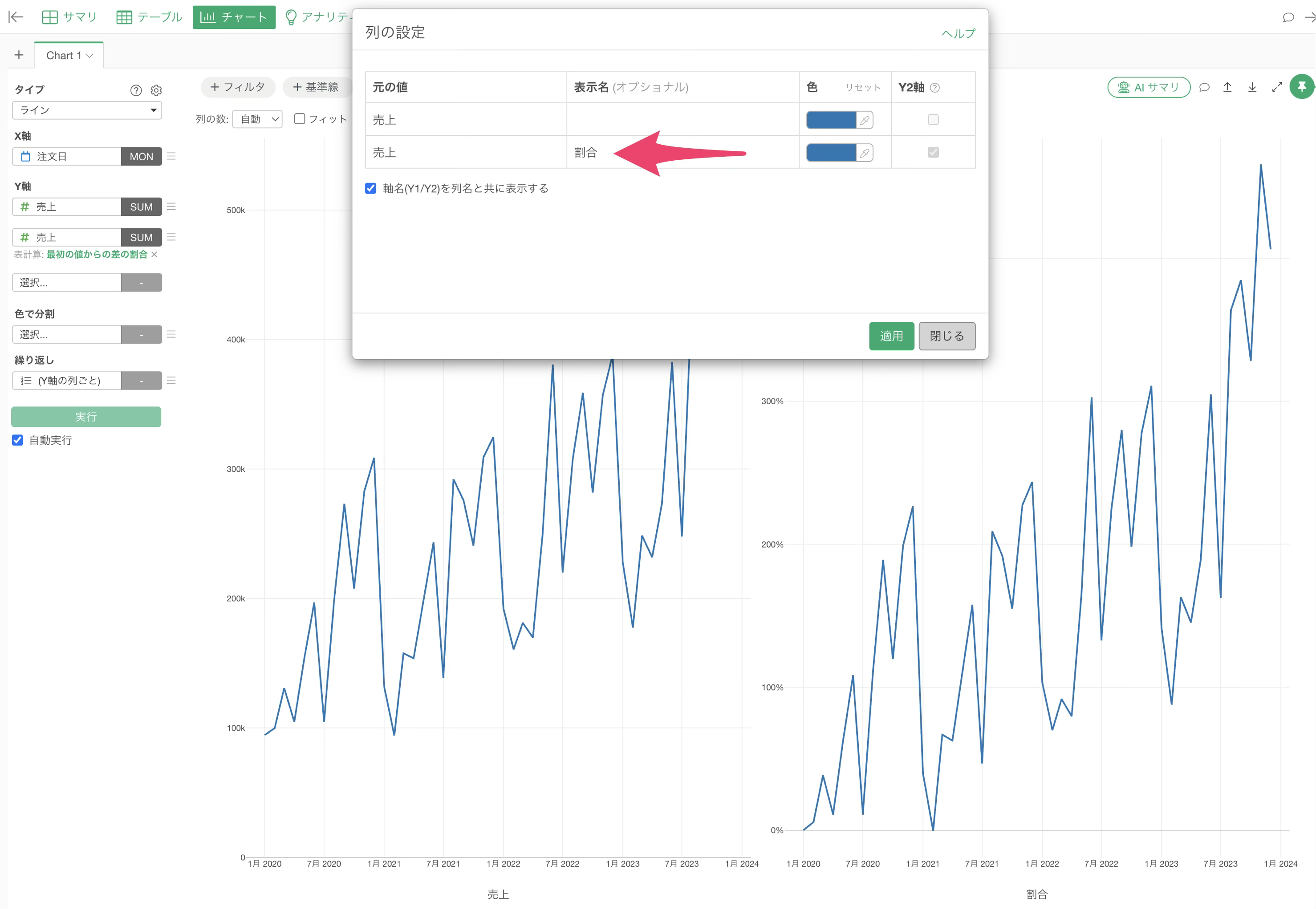
Task: Uncheck the 自動実行 checkbox
Action: coord(18,440)
